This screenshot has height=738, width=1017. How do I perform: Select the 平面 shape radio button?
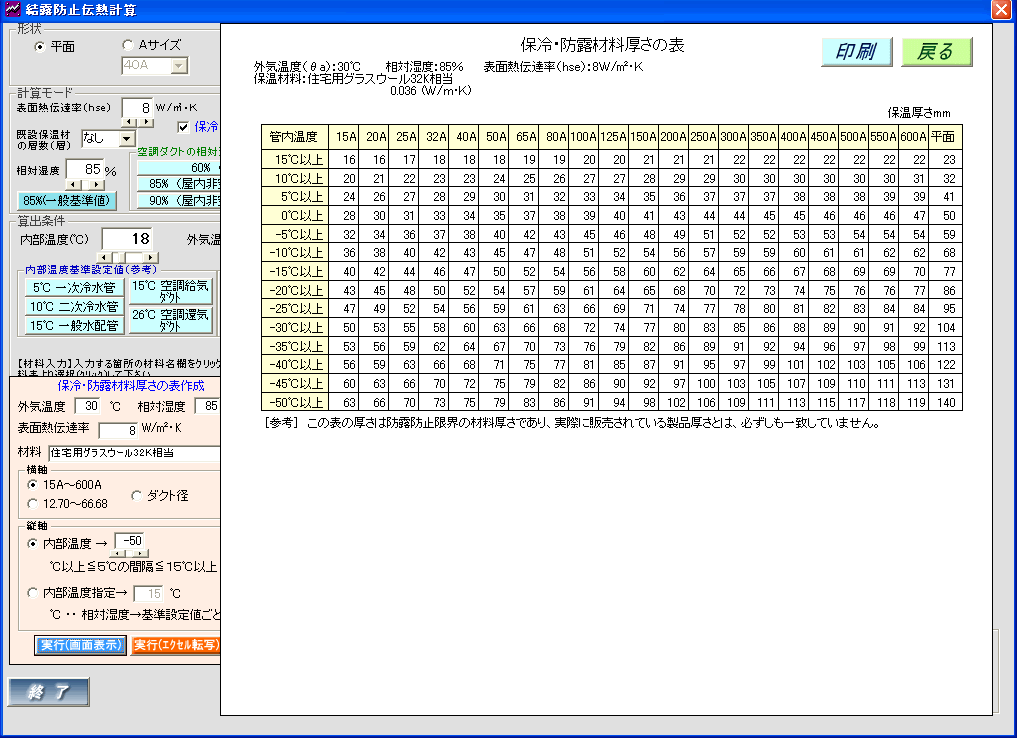click(x=40, y=46)
